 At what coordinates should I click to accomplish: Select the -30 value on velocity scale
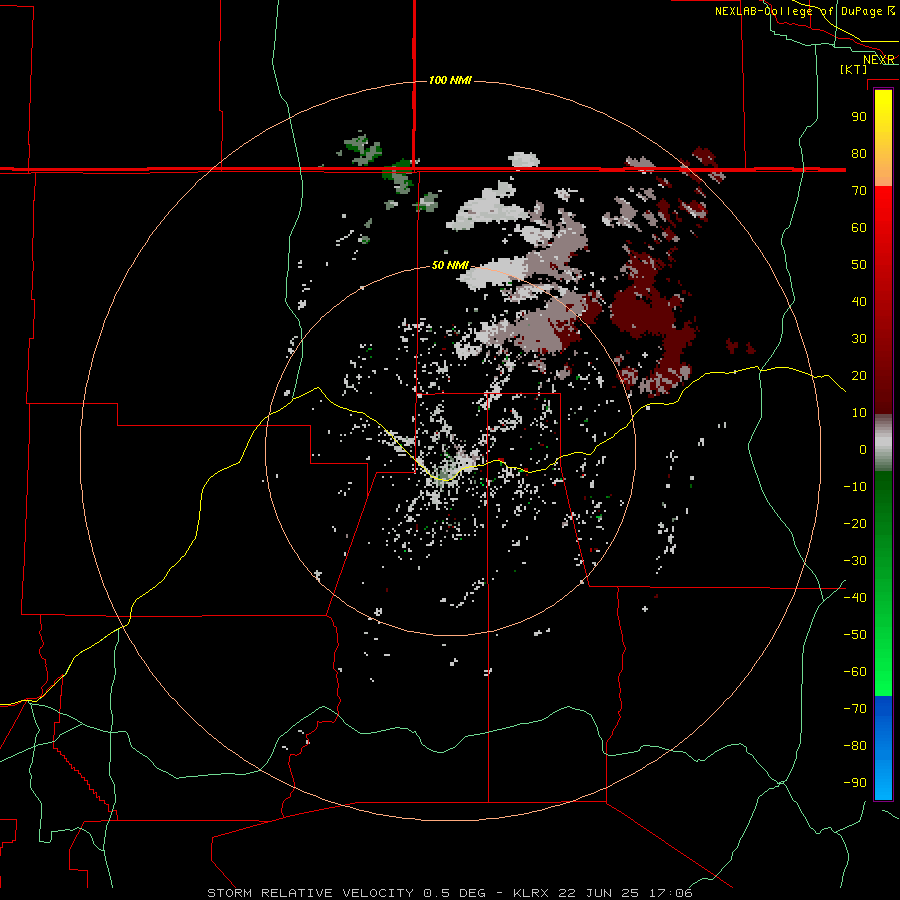(x=855, y=561)
